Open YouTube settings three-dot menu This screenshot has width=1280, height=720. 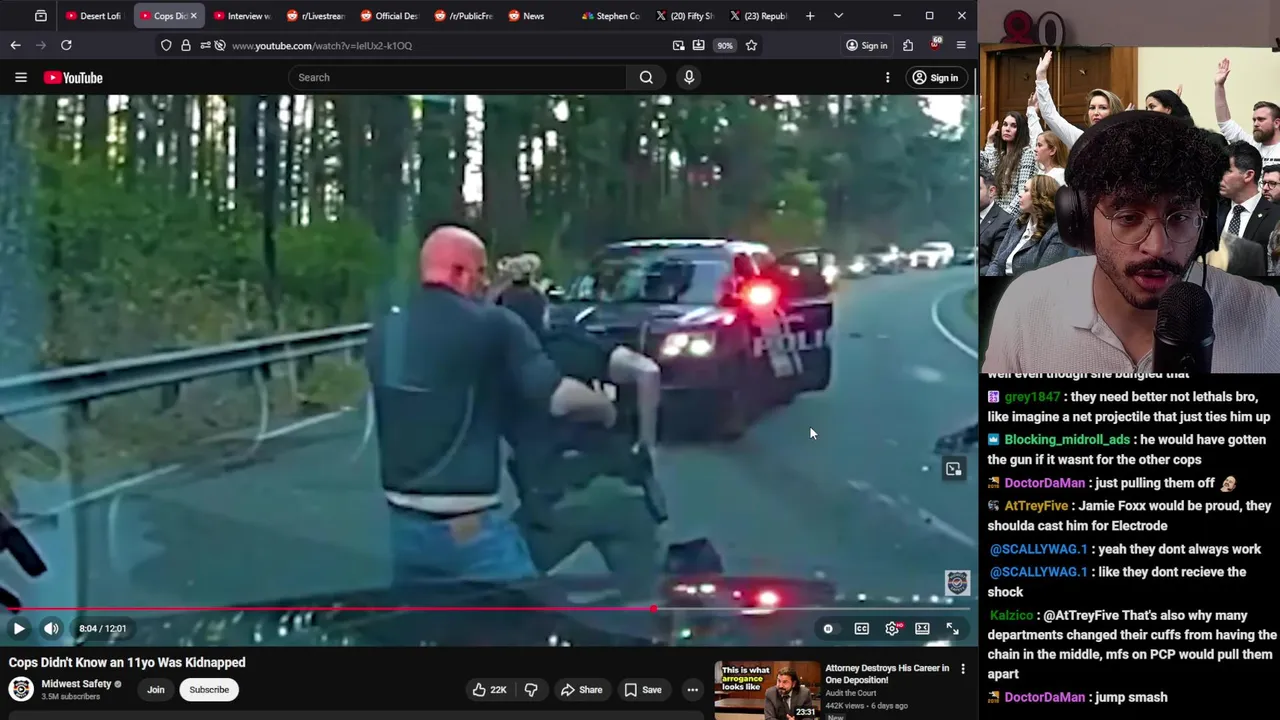coord(887,77)
